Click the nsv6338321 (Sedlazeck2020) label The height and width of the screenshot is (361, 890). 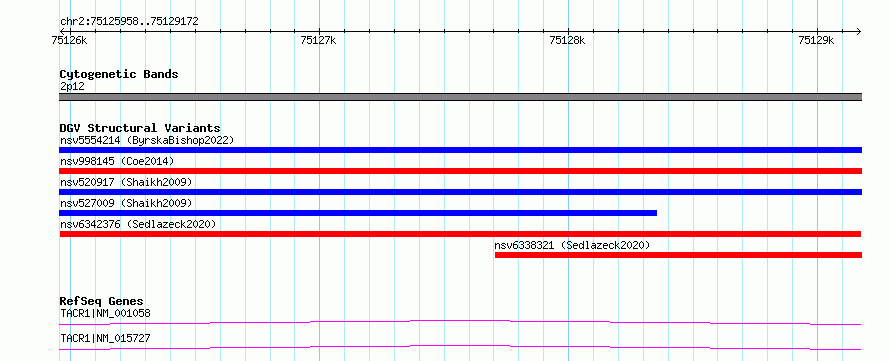click(x=572, y=245)
